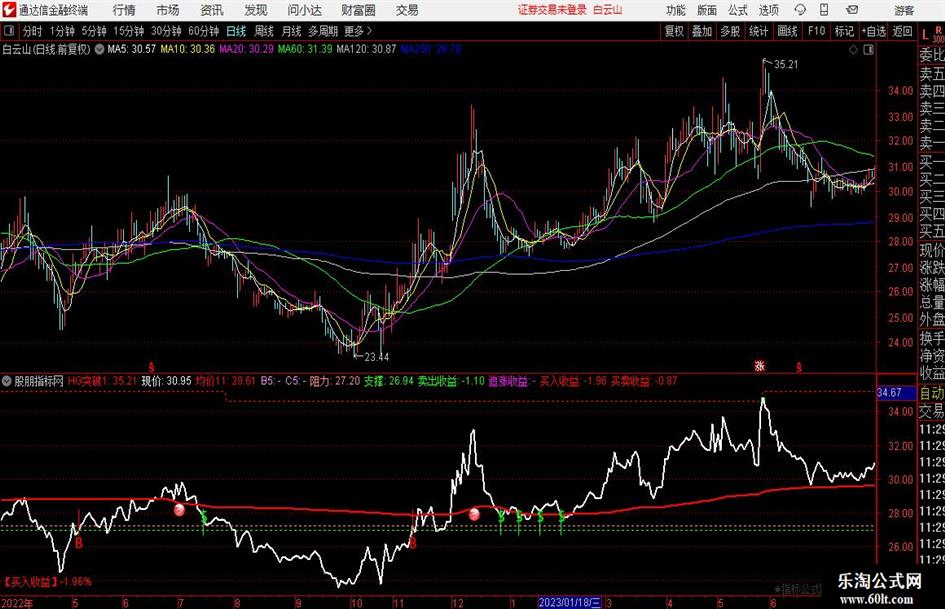Click the 23.44 low price marker

[377, 357]
